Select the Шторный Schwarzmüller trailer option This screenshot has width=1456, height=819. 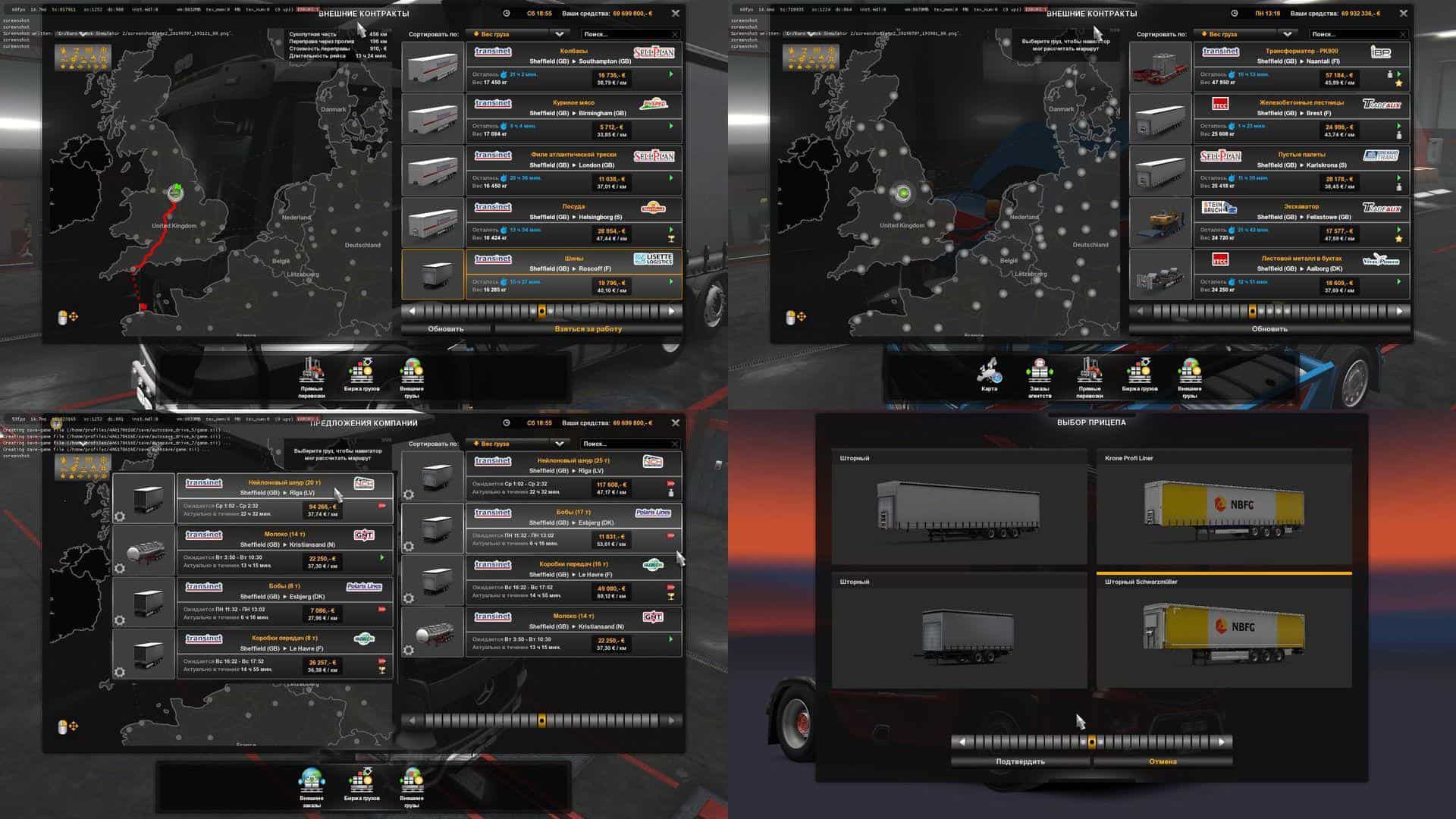pyautogui.click(x=1223, y=631)
